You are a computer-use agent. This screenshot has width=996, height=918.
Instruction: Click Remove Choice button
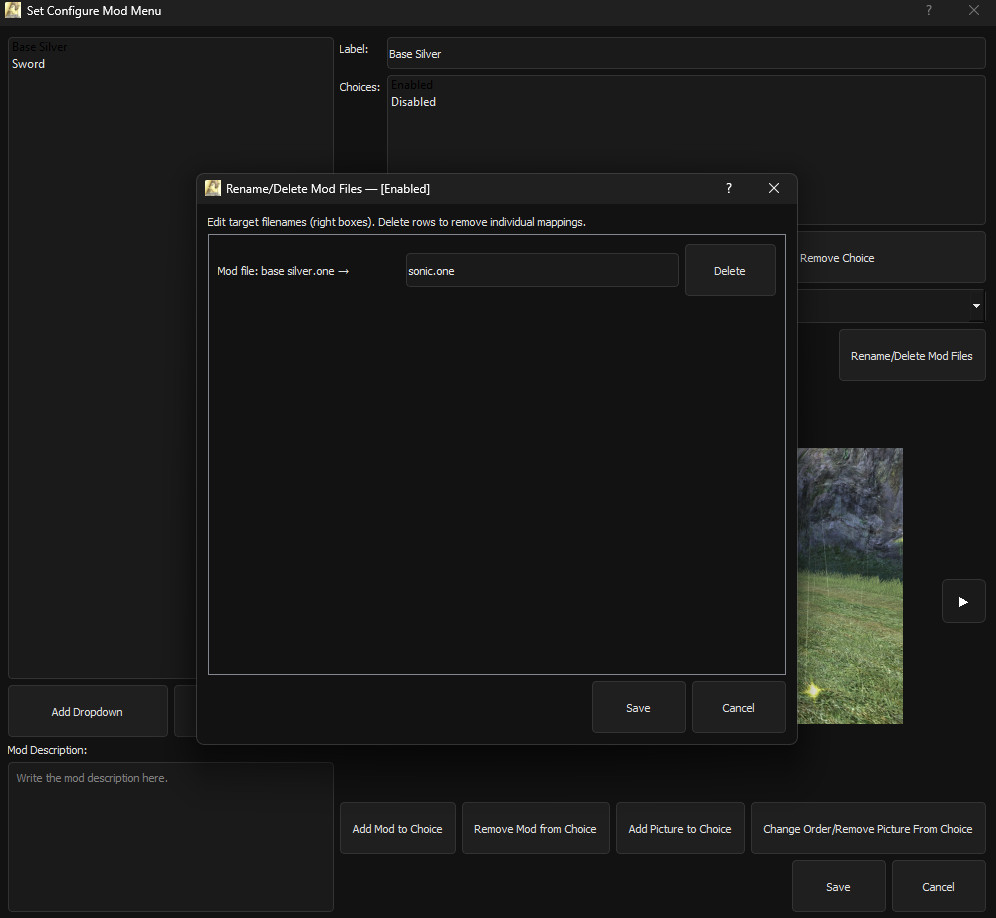tap(891, 257)
